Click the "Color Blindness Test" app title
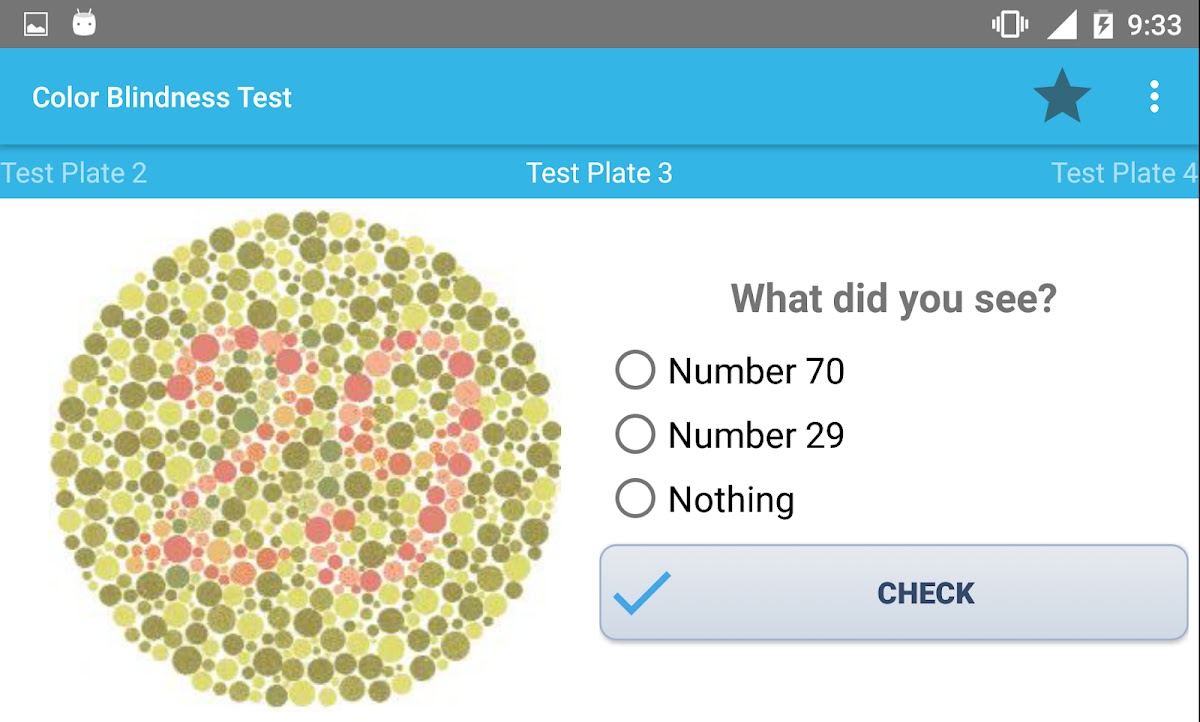Screen dimensions: 1200x722 click(162, 97)
